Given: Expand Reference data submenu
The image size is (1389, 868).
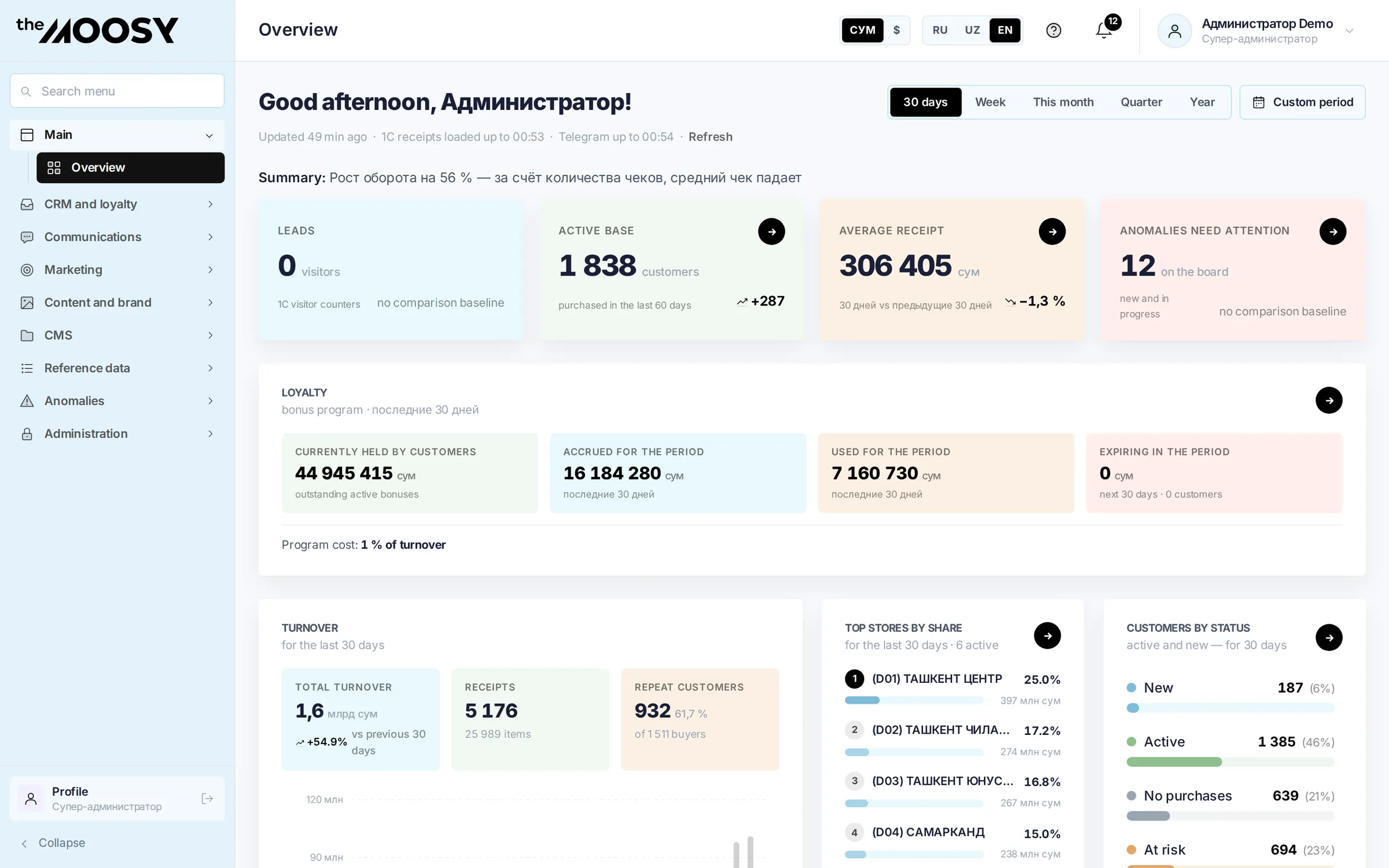Looking at the screenshot, I should click(210, 368).
